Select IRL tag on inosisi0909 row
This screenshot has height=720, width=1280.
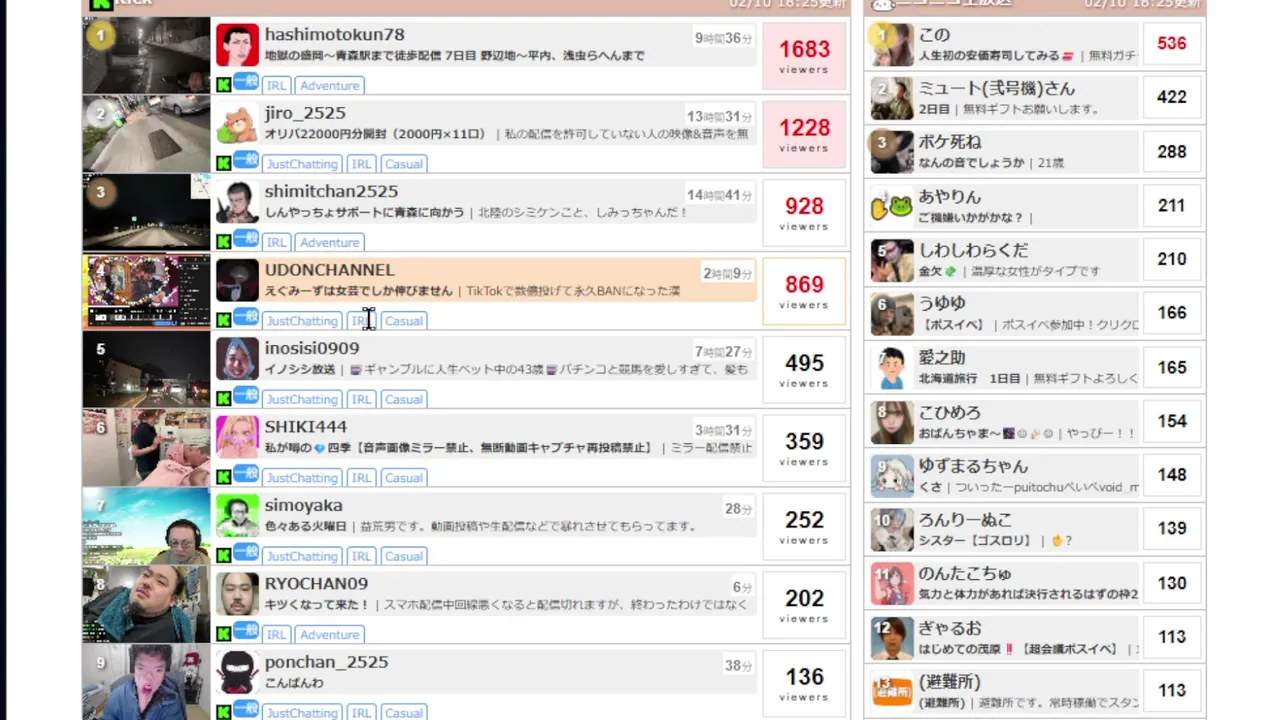(361, 400)
